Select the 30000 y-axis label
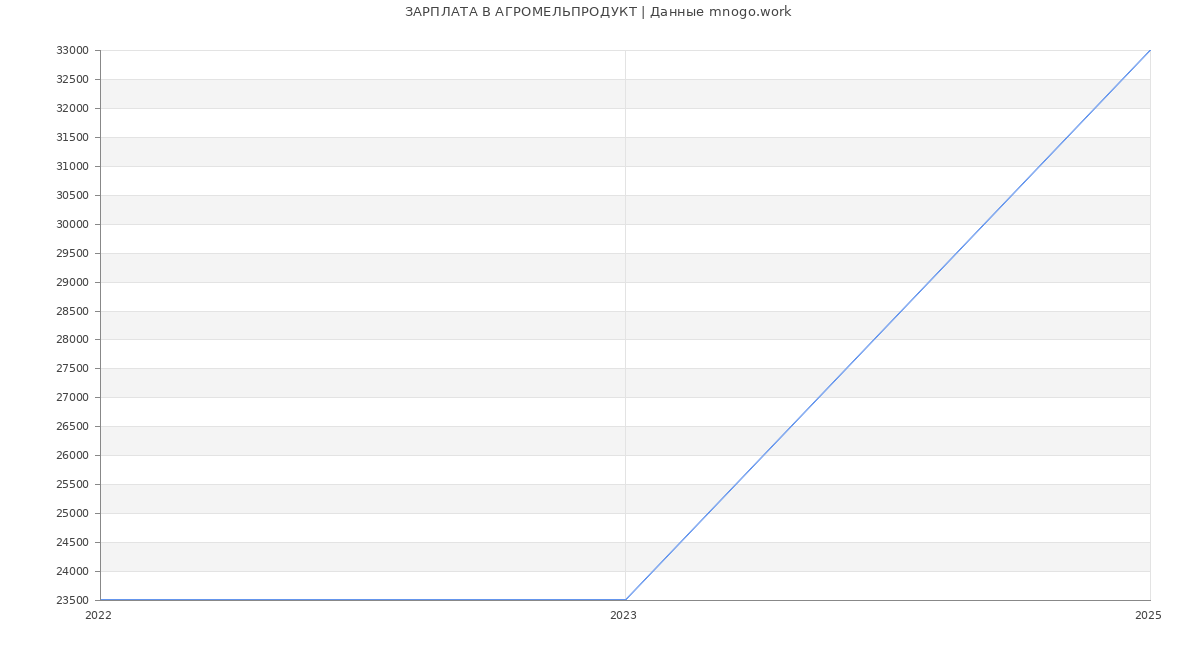Screen dimensions: 1200x650 pos(72,224)
